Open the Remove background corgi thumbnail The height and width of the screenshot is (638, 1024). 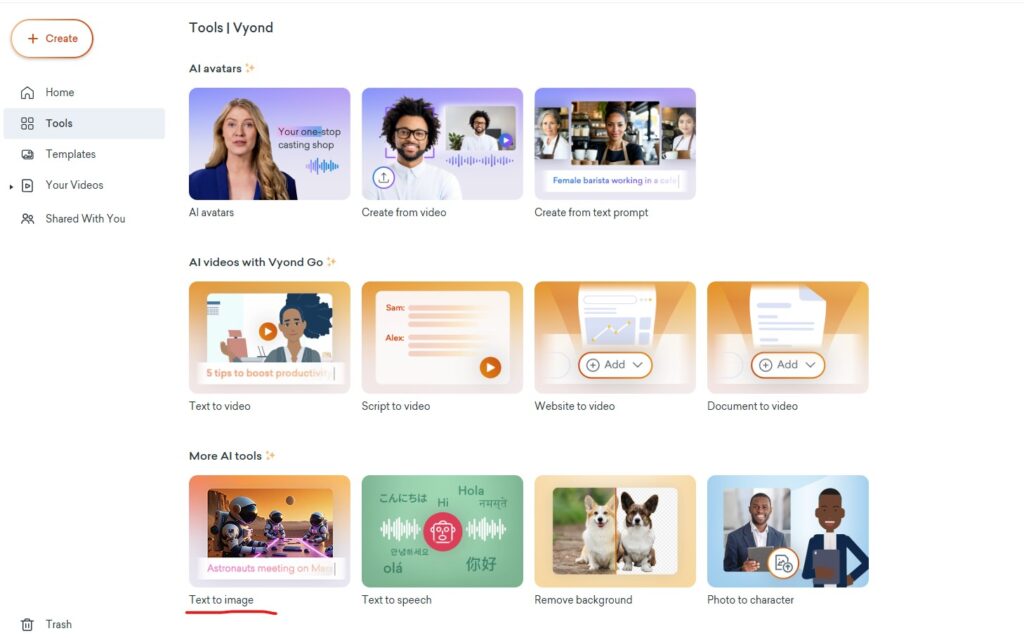(x=615, y=531)
